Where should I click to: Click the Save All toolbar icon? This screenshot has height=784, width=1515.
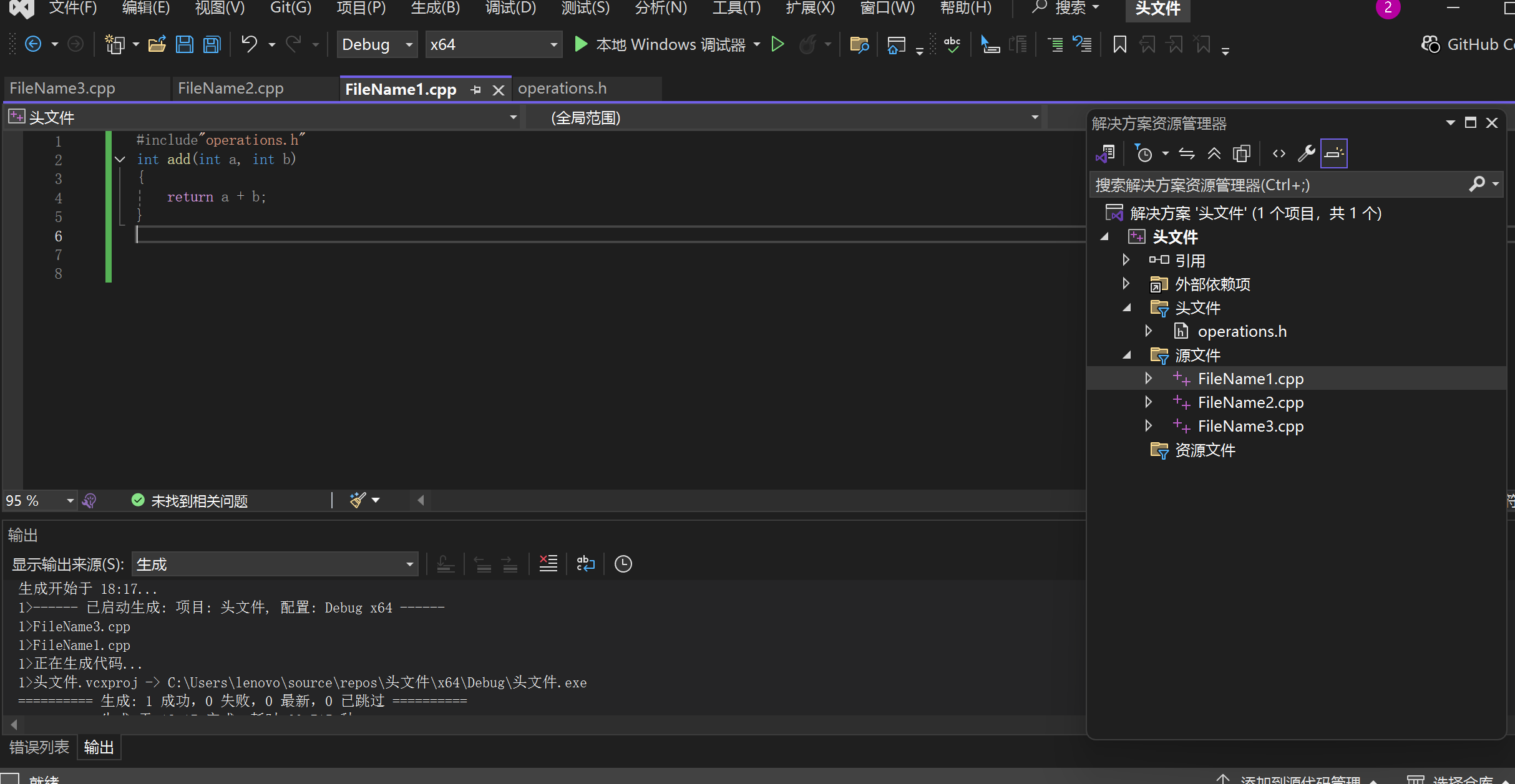coord(212,44)
